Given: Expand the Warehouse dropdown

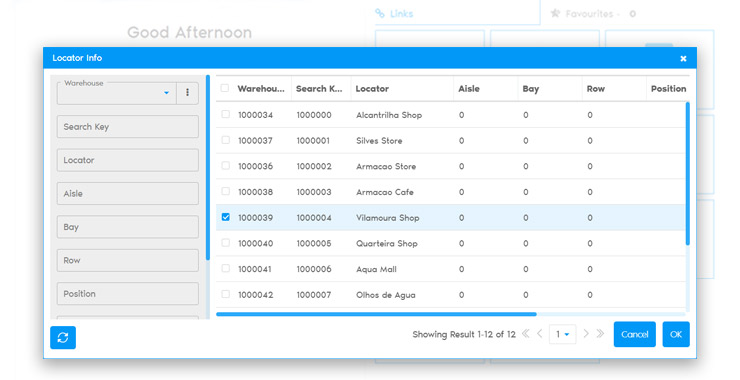Looking at the screenshot, I should tap(166, 93).
